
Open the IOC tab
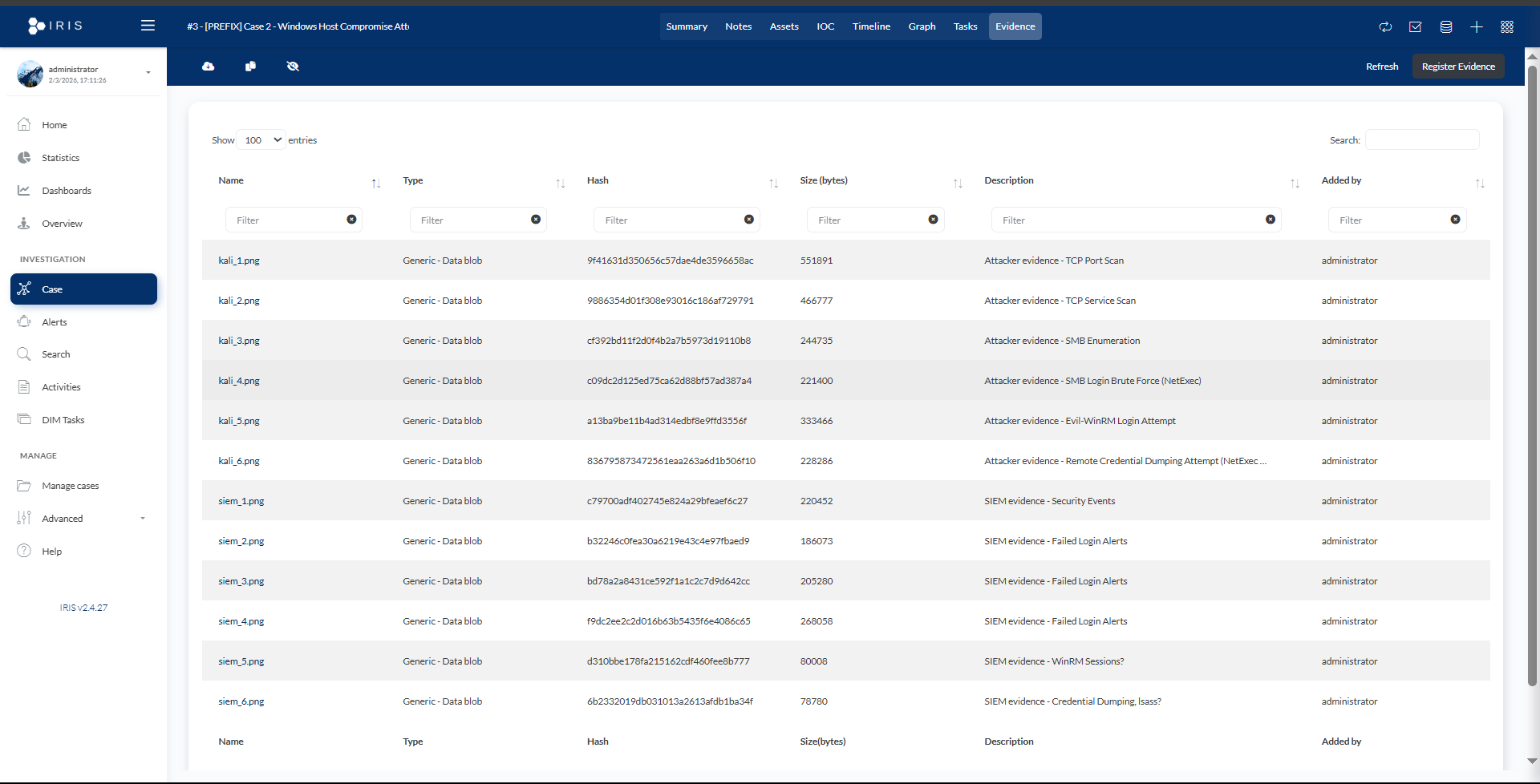[x=825, y=26]
